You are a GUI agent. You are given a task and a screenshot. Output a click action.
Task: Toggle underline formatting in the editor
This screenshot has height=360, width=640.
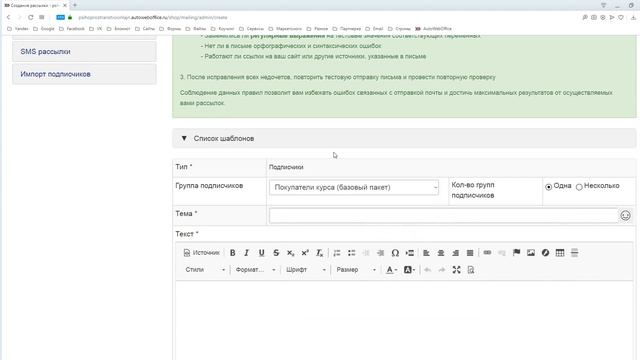pyautogui.click(x=261, y=253)
